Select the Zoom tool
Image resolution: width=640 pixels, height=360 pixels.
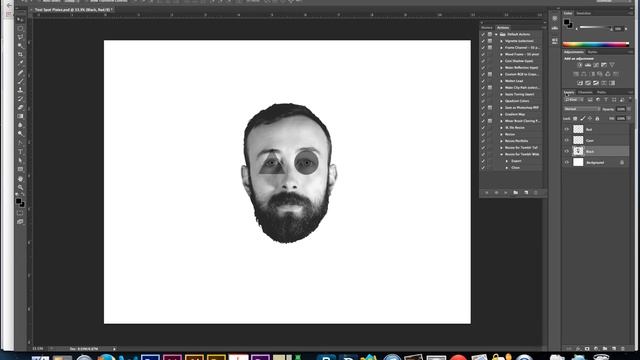click(x=20, y=187)
